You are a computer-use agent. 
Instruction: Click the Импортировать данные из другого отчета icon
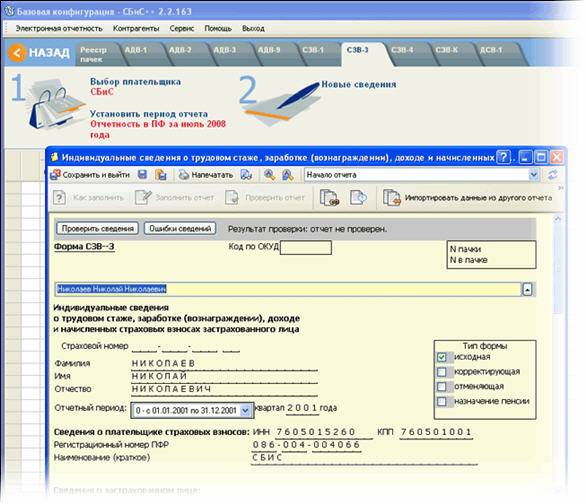coord(391,197)
